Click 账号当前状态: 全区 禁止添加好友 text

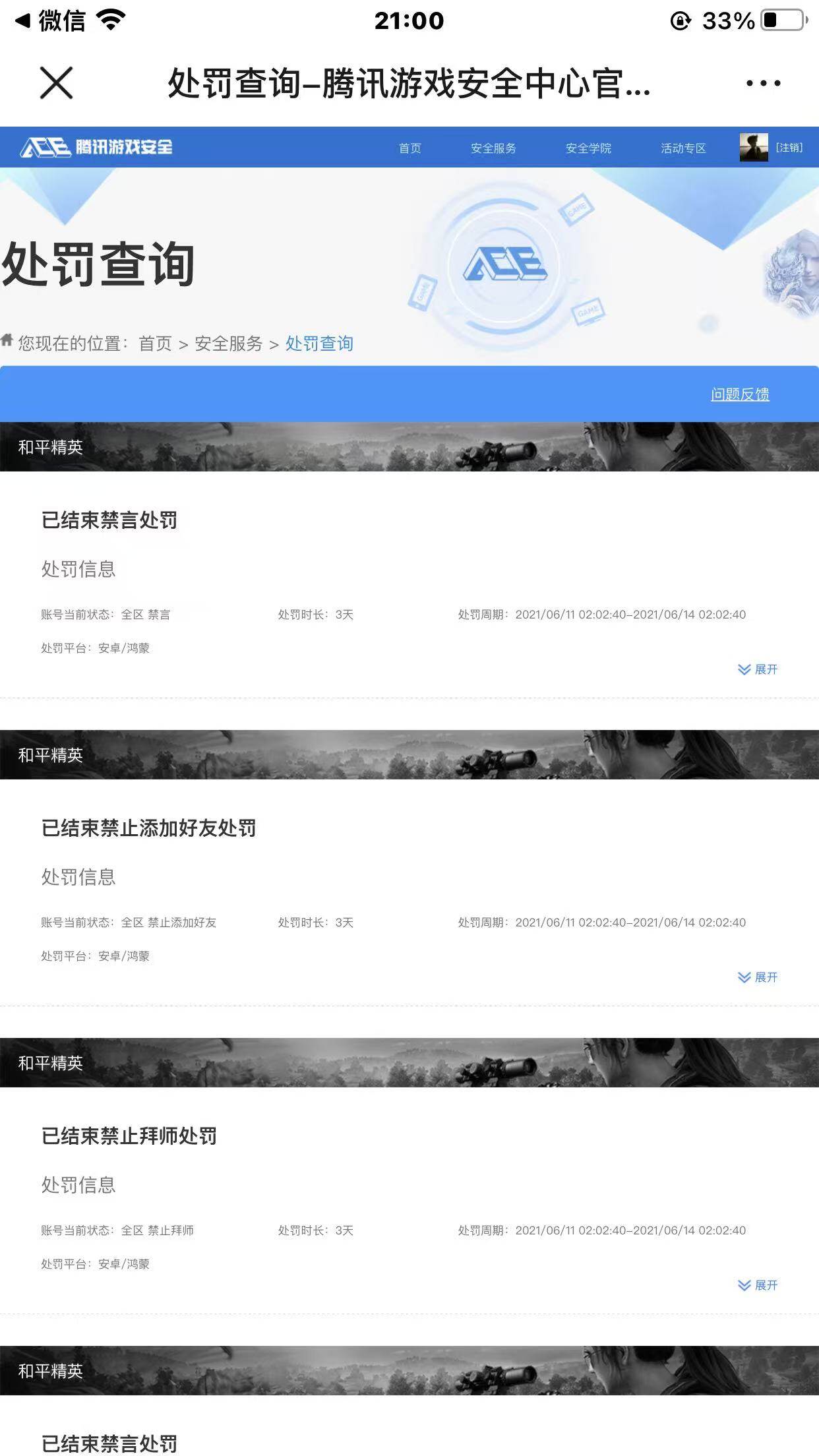coord(129,923)
